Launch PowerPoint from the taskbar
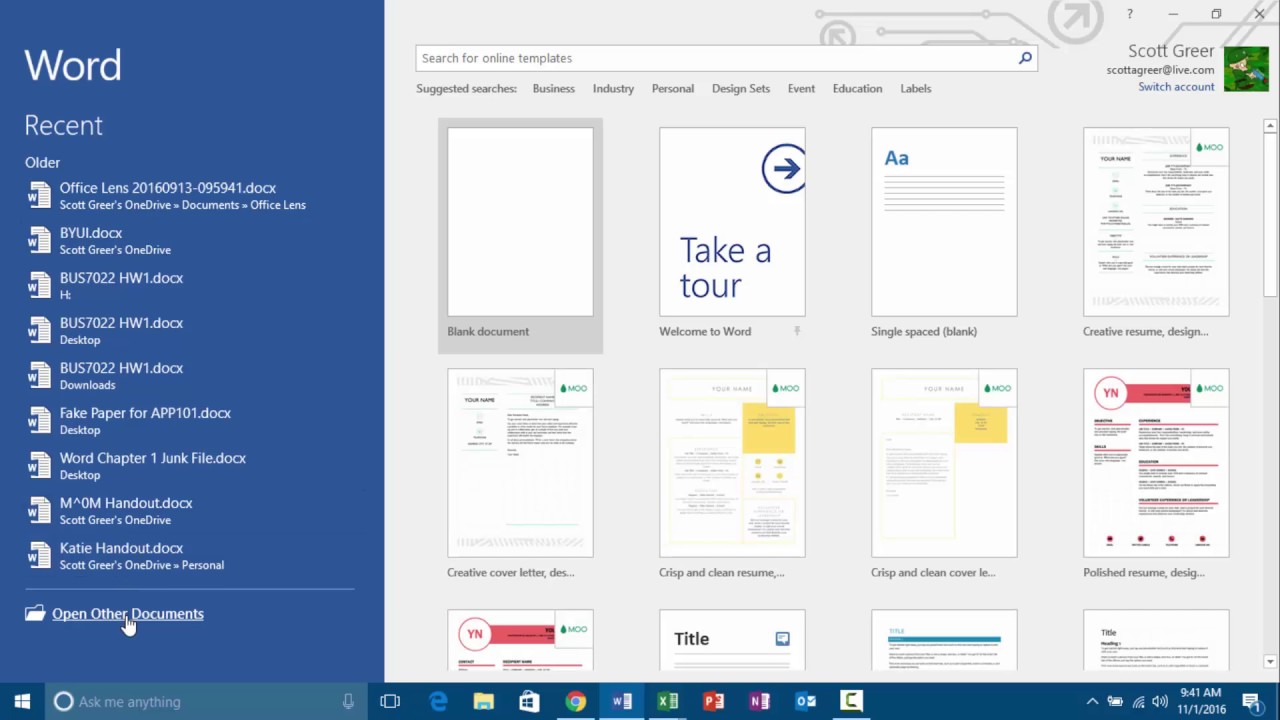Image resolution: width=1280 pixels, height=720 pixels. pyautogui.click(x=714, y=701)
